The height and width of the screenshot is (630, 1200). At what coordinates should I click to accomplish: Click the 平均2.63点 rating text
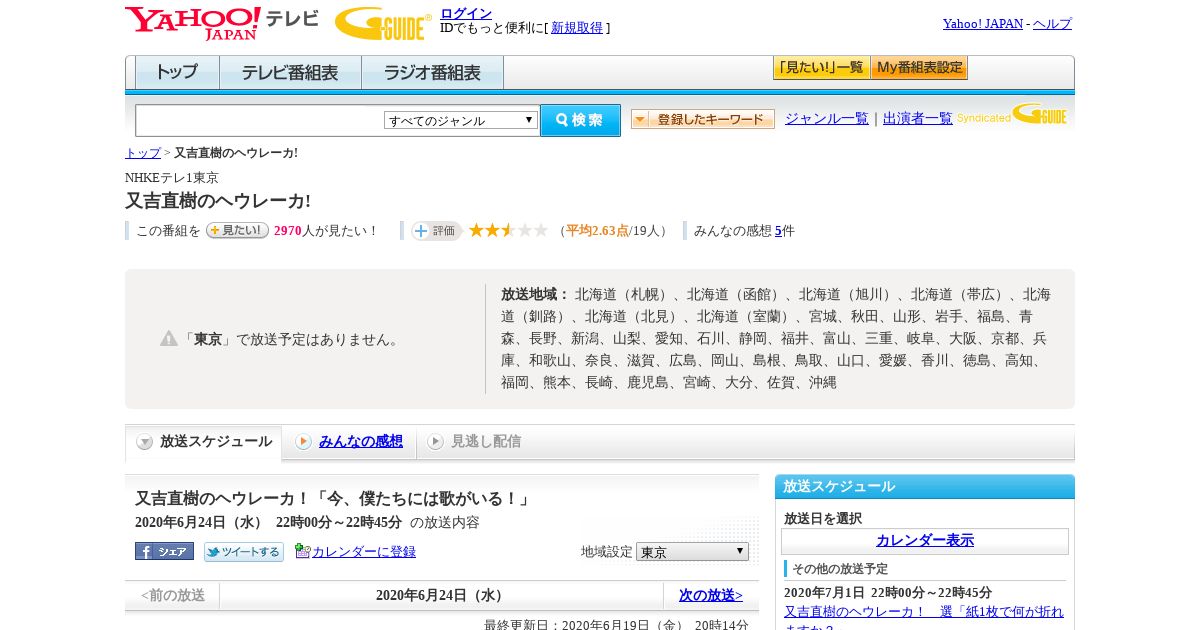tap(597, 231)
